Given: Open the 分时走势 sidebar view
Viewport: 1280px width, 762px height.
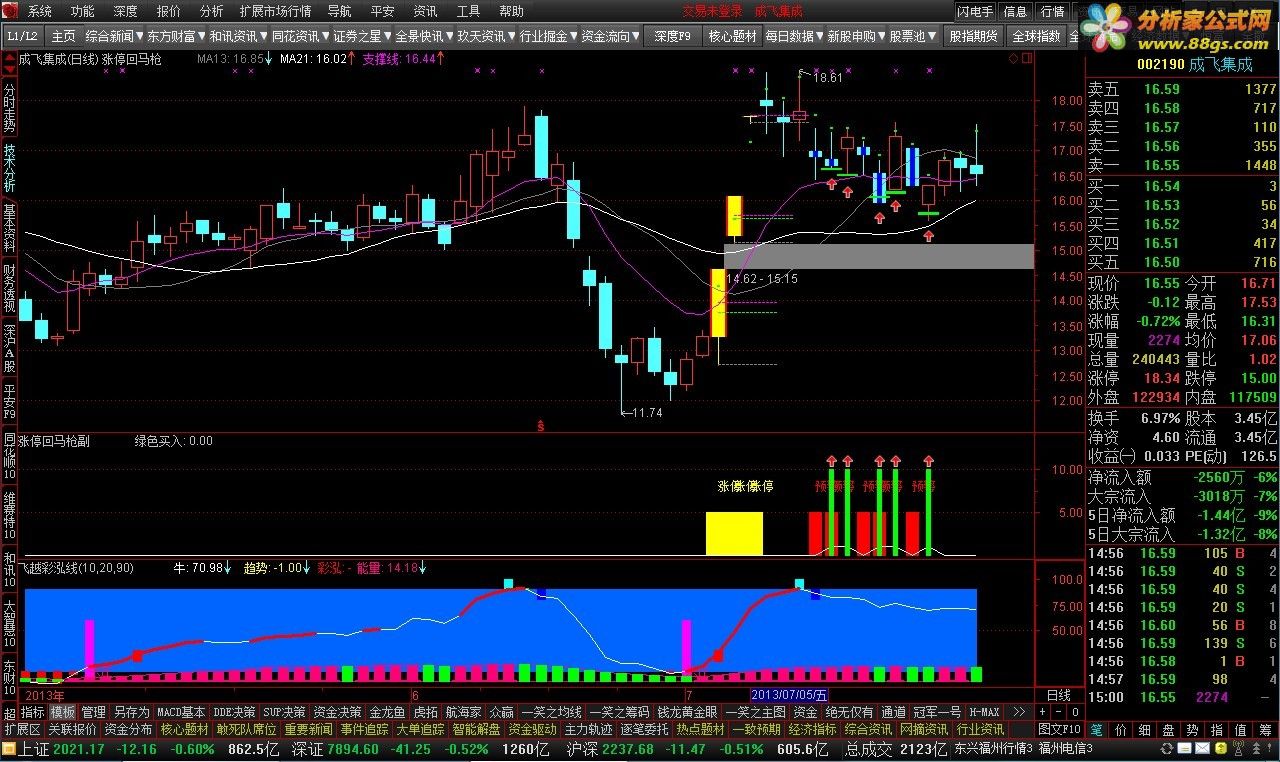Looking at the screenshot, I should pos(9,107).
